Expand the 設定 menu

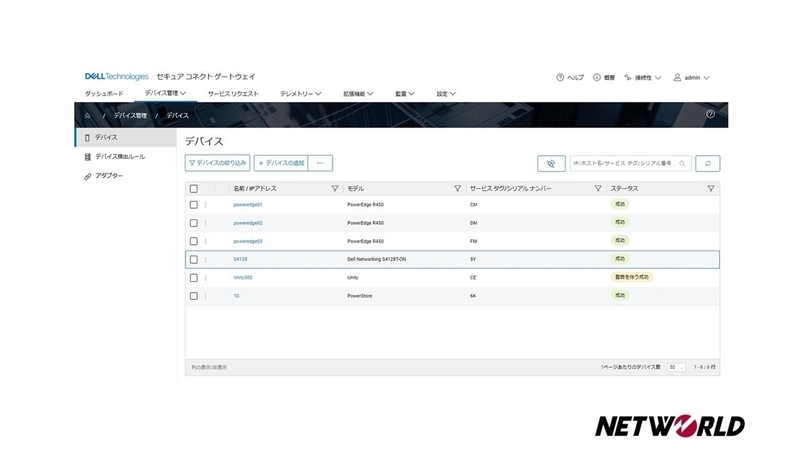click(446, 94)
